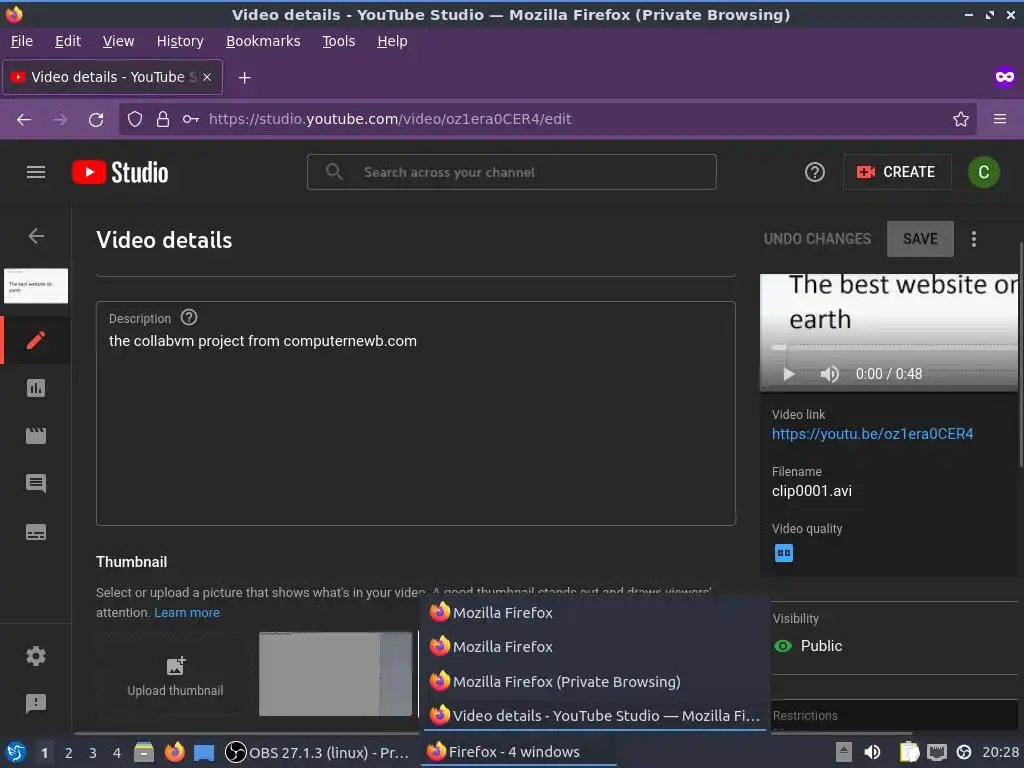
Task: Select the auto-generated gray thumbnail
Action: coord(335,674)
